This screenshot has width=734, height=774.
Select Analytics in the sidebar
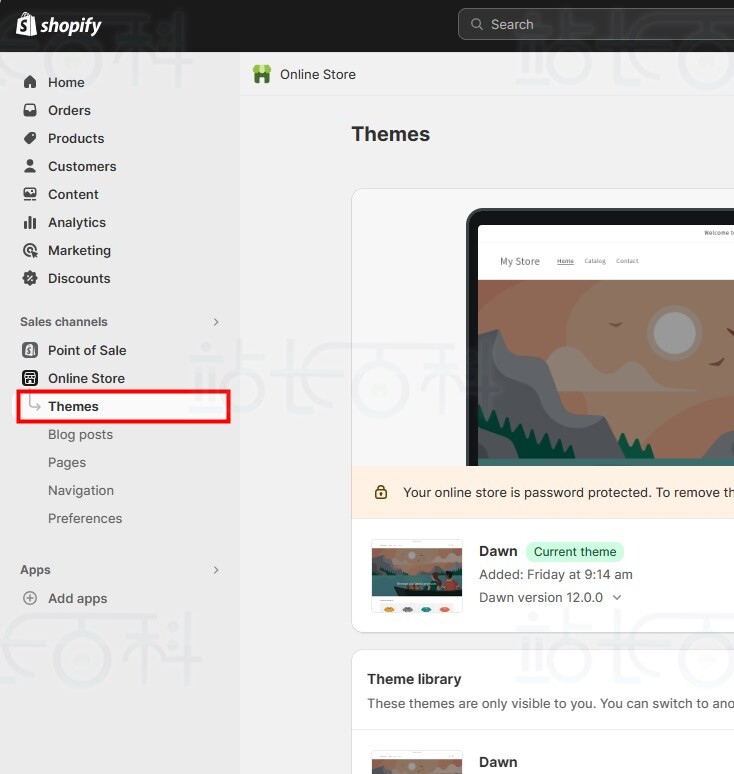[x=77, y=223]
